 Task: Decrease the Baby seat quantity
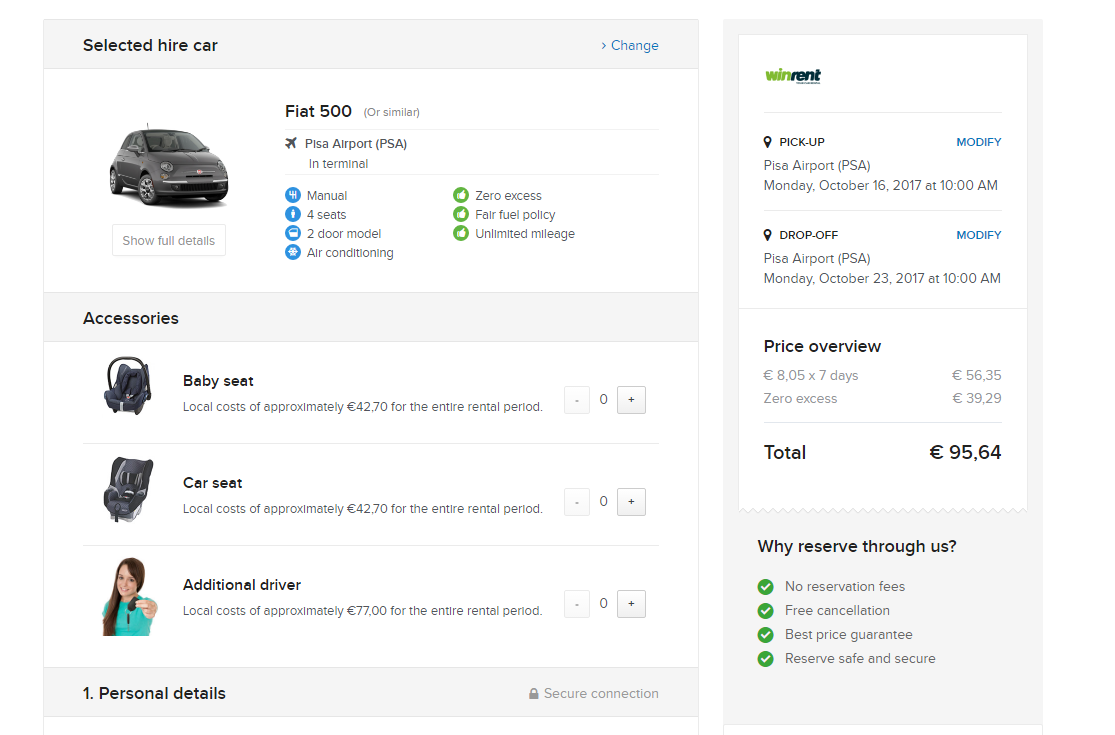tap(577, 400)
